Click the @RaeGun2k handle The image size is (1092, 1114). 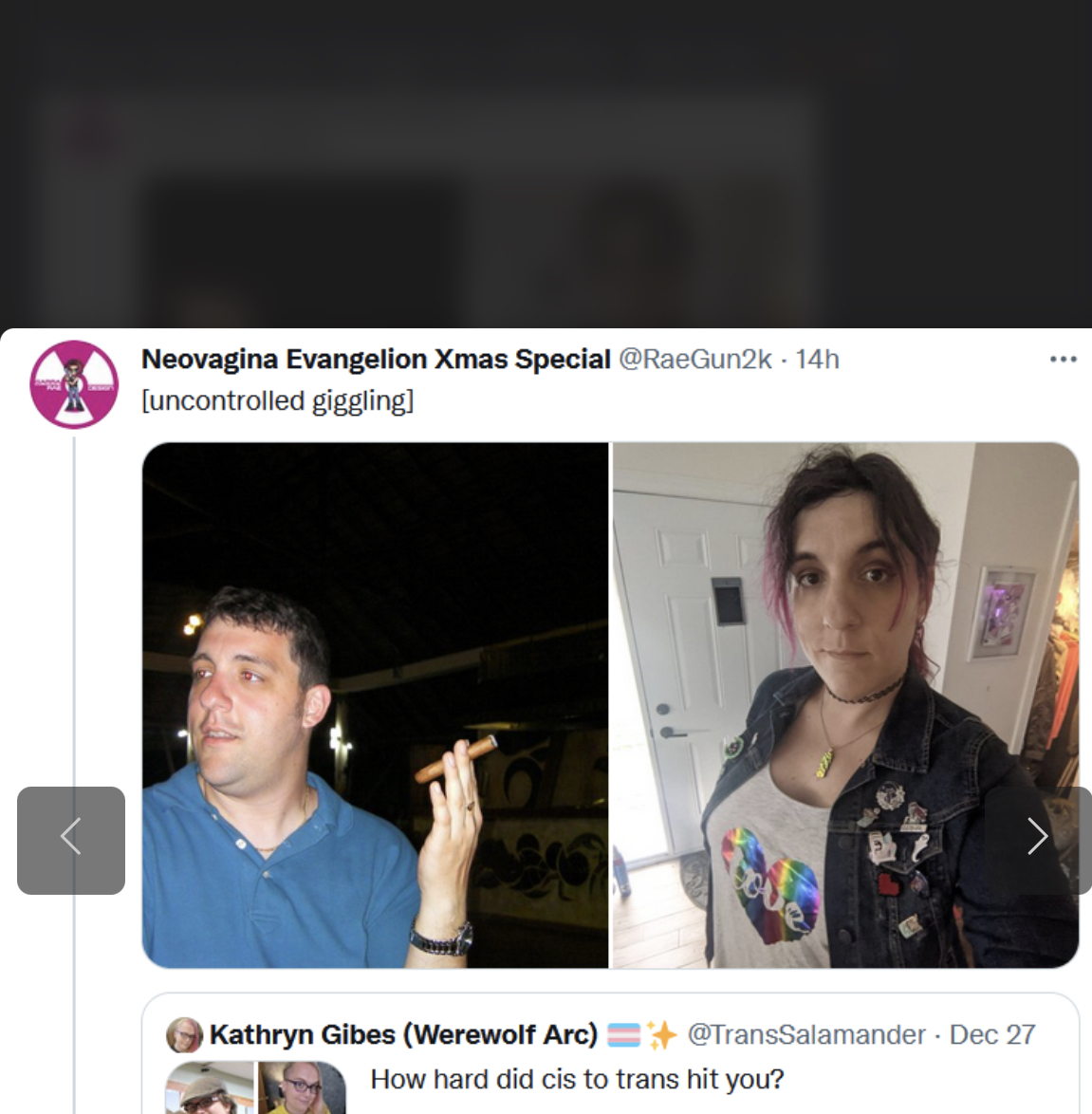[x=694, y=360]
